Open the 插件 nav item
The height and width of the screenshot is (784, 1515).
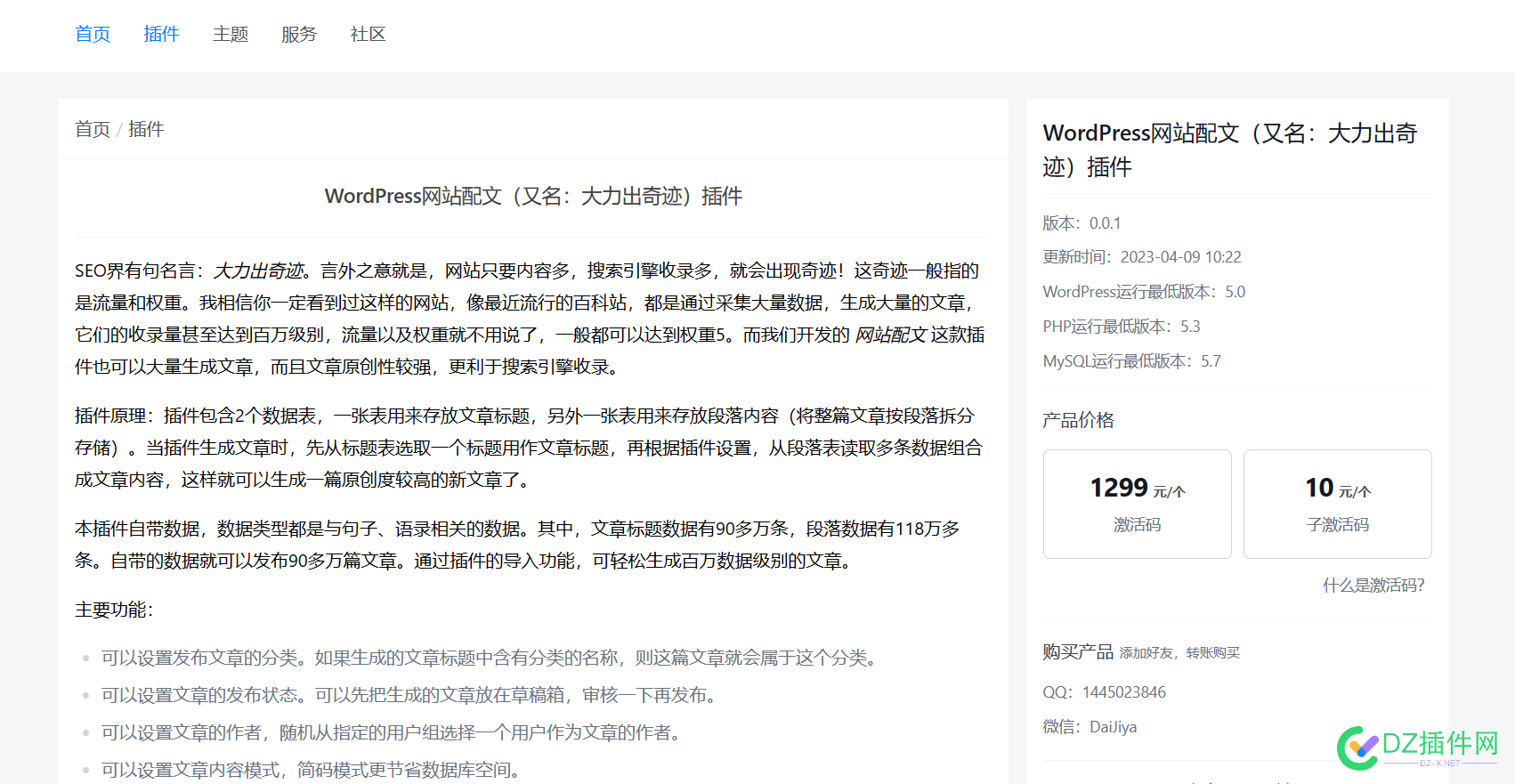click(x=161, y=34)
